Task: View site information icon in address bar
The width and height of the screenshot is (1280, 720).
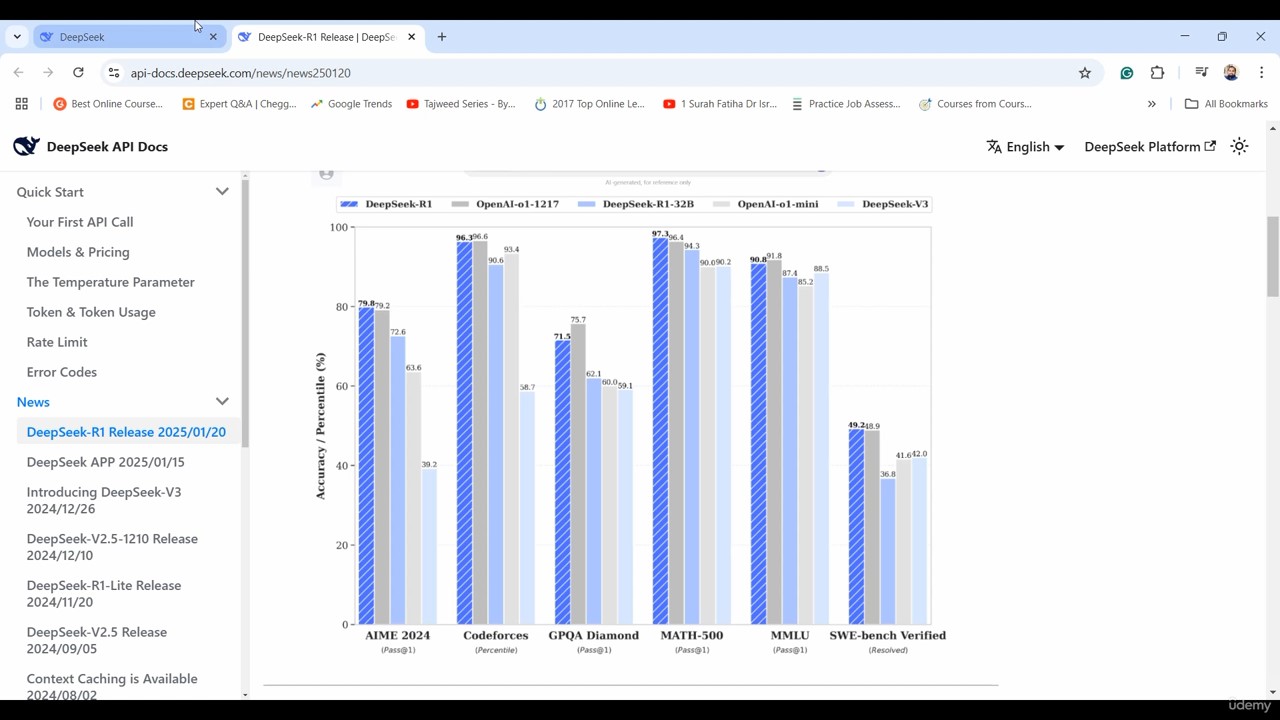Action: tap(114, 73)
